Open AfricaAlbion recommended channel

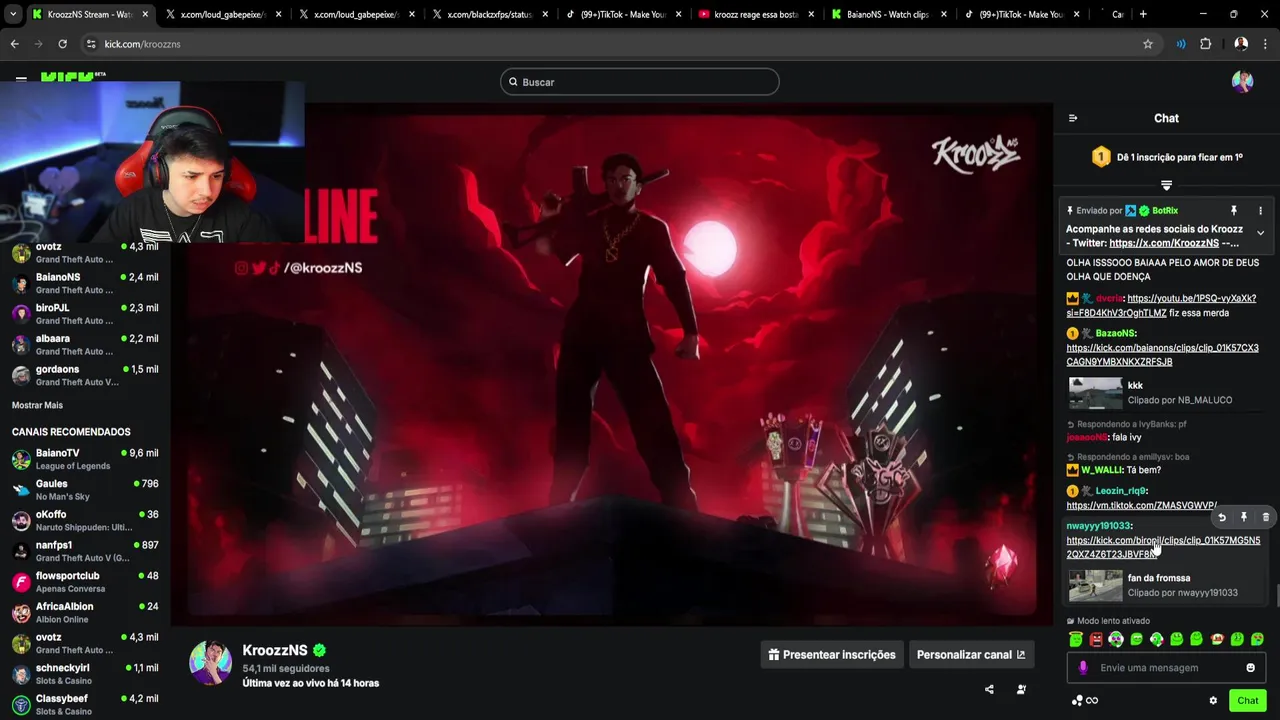(85, 612)
